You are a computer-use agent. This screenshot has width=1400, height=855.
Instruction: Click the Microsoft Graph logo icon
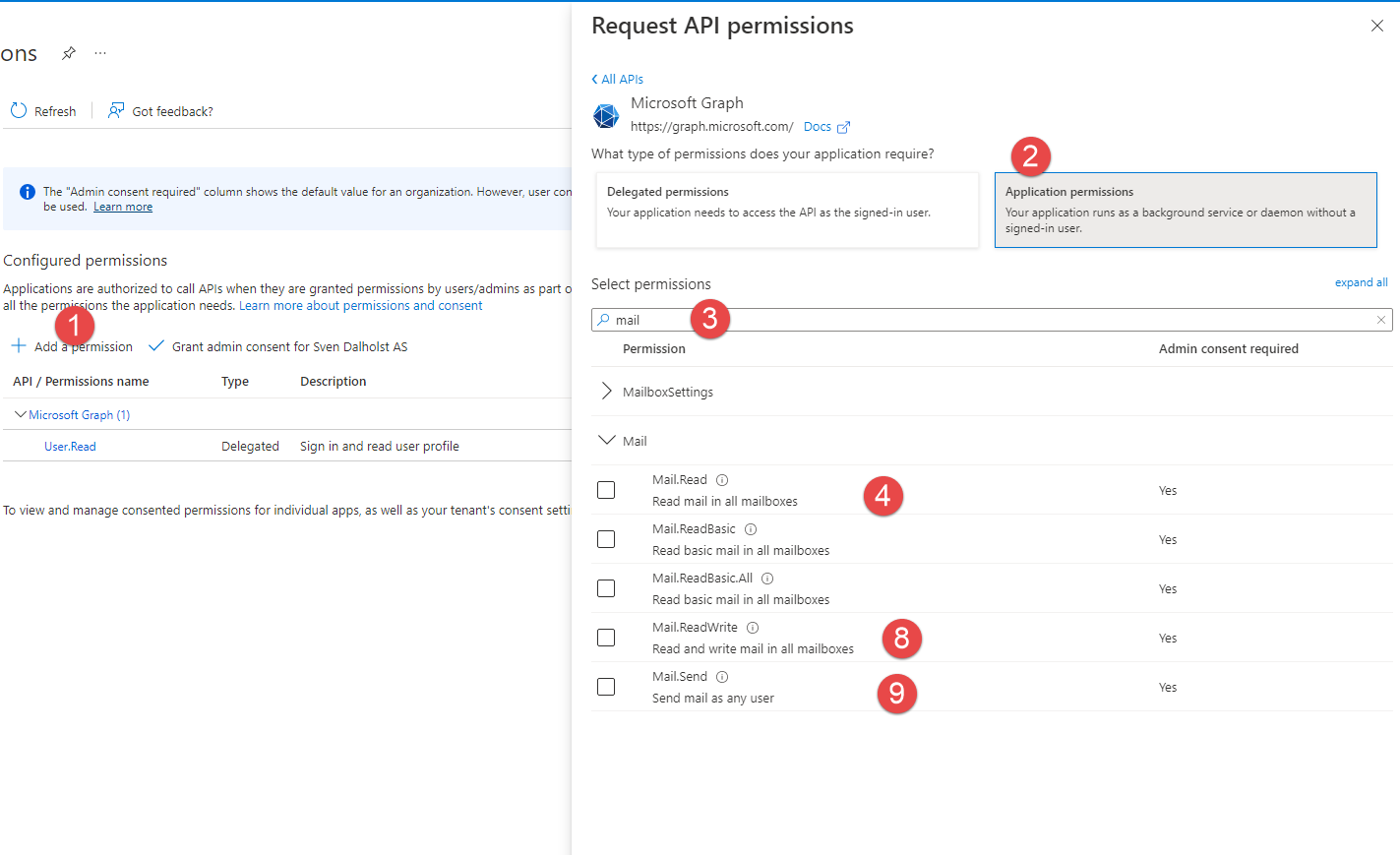coord(606,116)
